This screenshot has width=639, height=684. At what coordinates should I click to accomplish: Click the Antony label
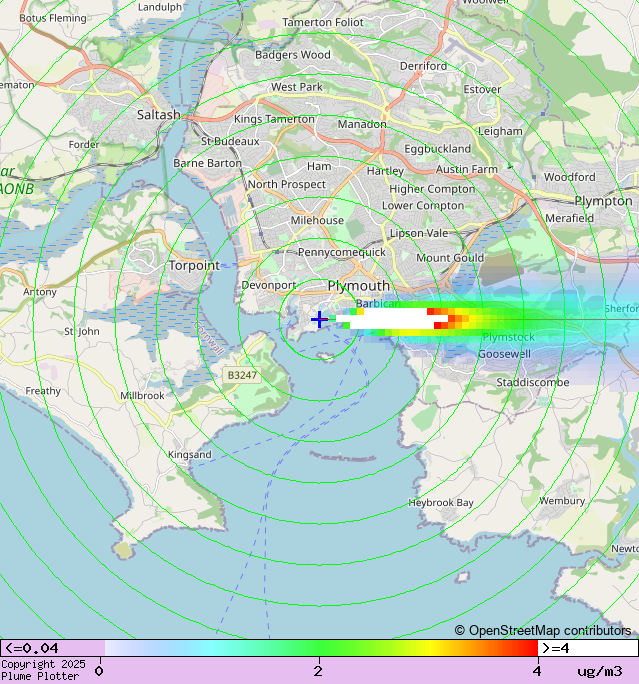coord(40,292)
